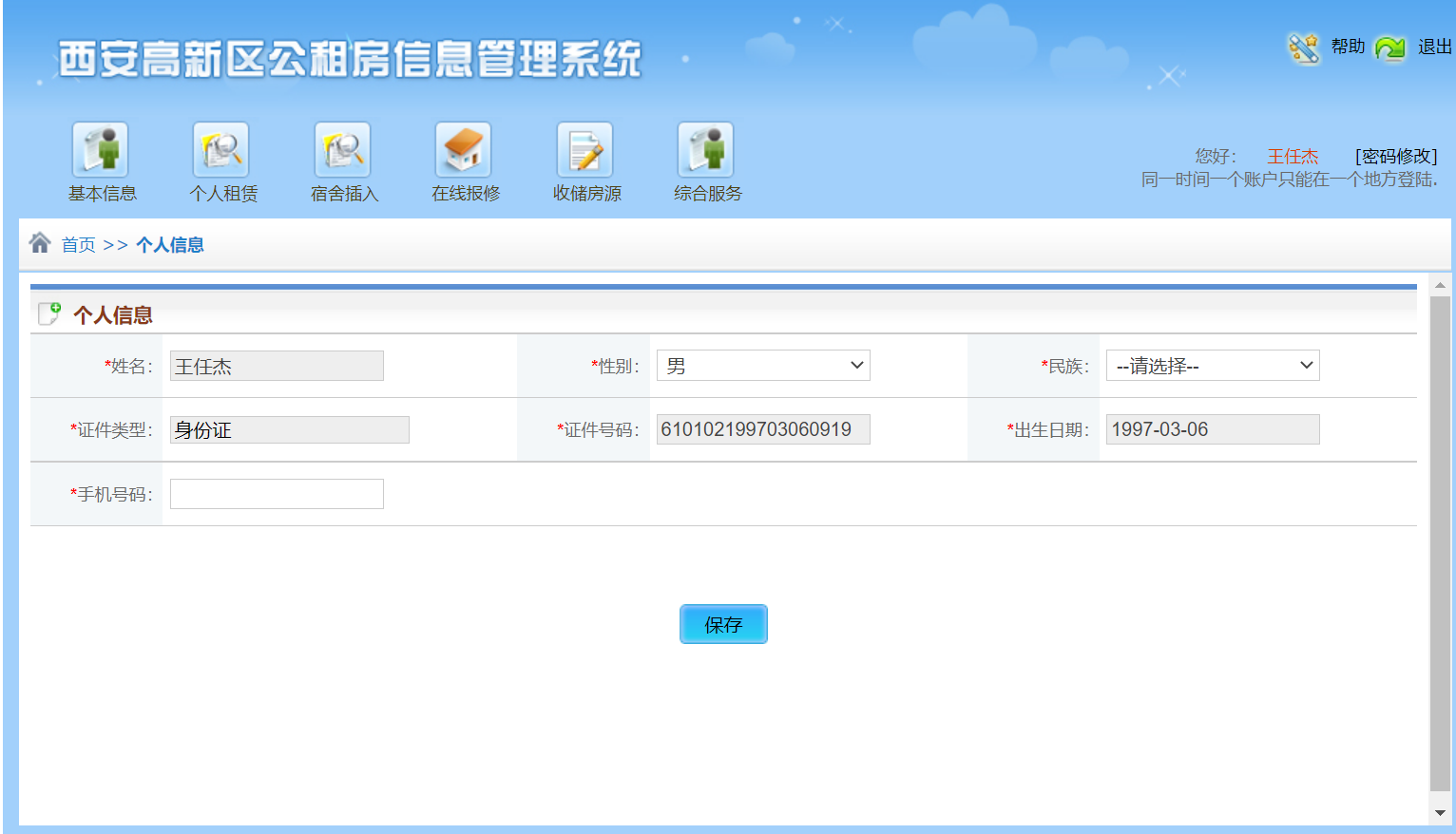Open the 在线报修 house icon

coord(464,150)
